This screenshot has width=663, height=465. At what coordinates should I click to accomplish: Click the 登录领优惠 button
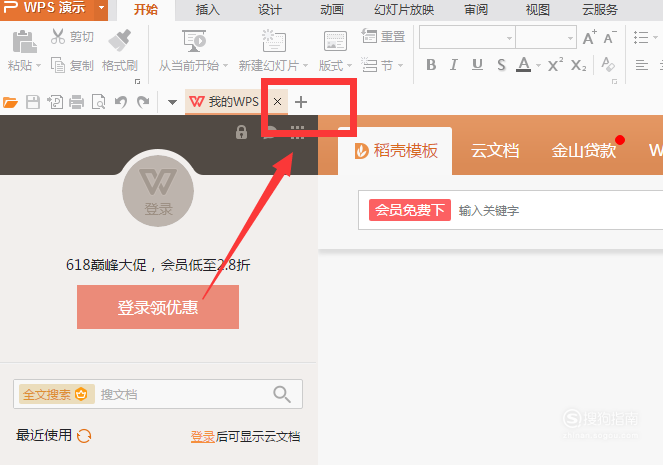point(158,307)
